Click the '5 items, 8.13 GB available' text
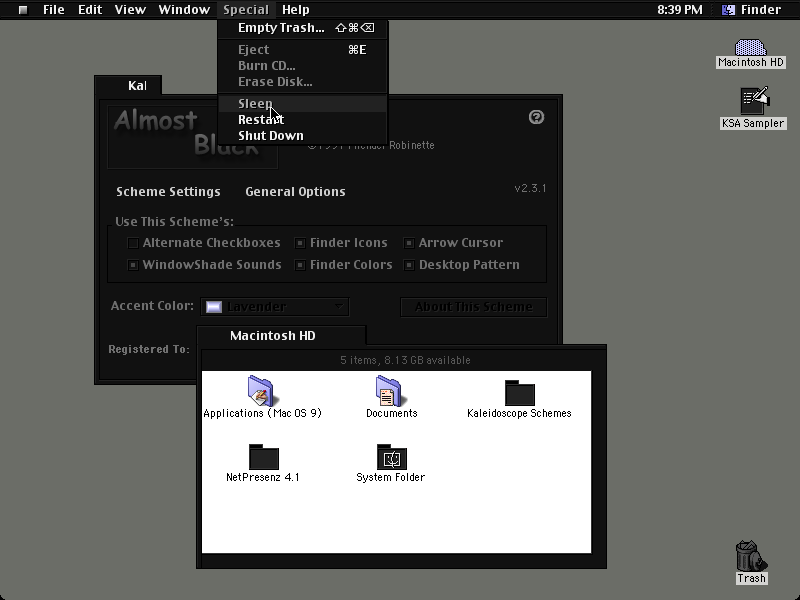Screen dimensions: 800x600 405,360
